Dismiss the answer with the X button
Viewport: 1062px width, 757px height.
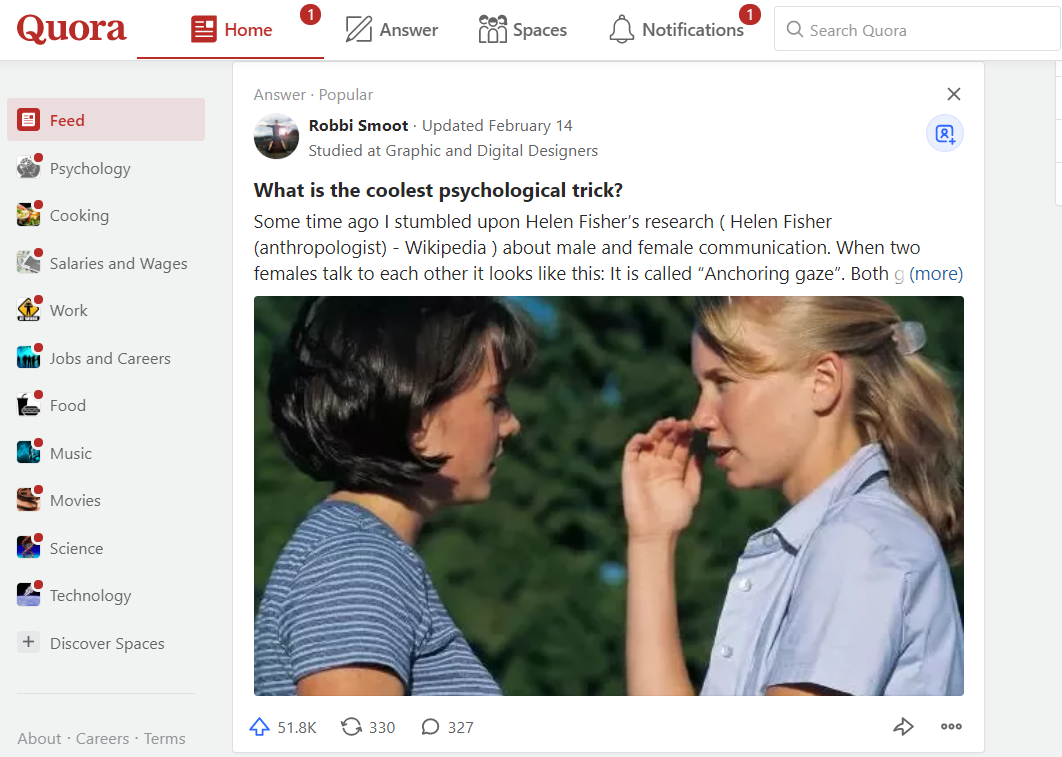[953, 94]
